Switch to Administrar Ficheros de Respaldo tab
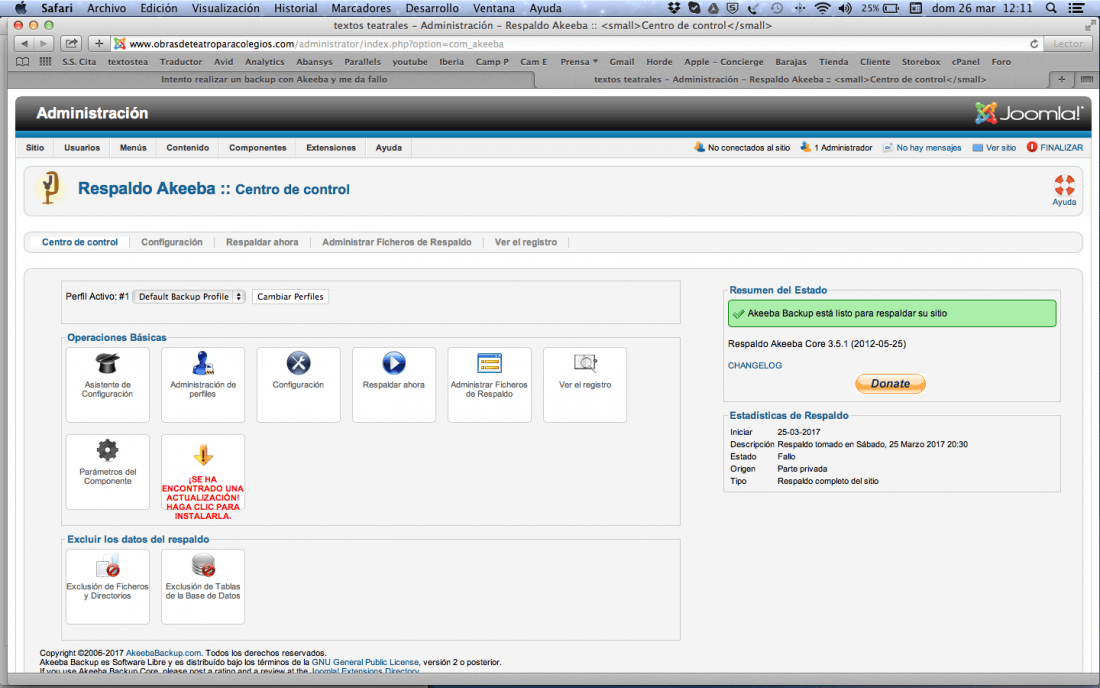1100x688 pixels. pyautogui.click(x=396, y=242)
